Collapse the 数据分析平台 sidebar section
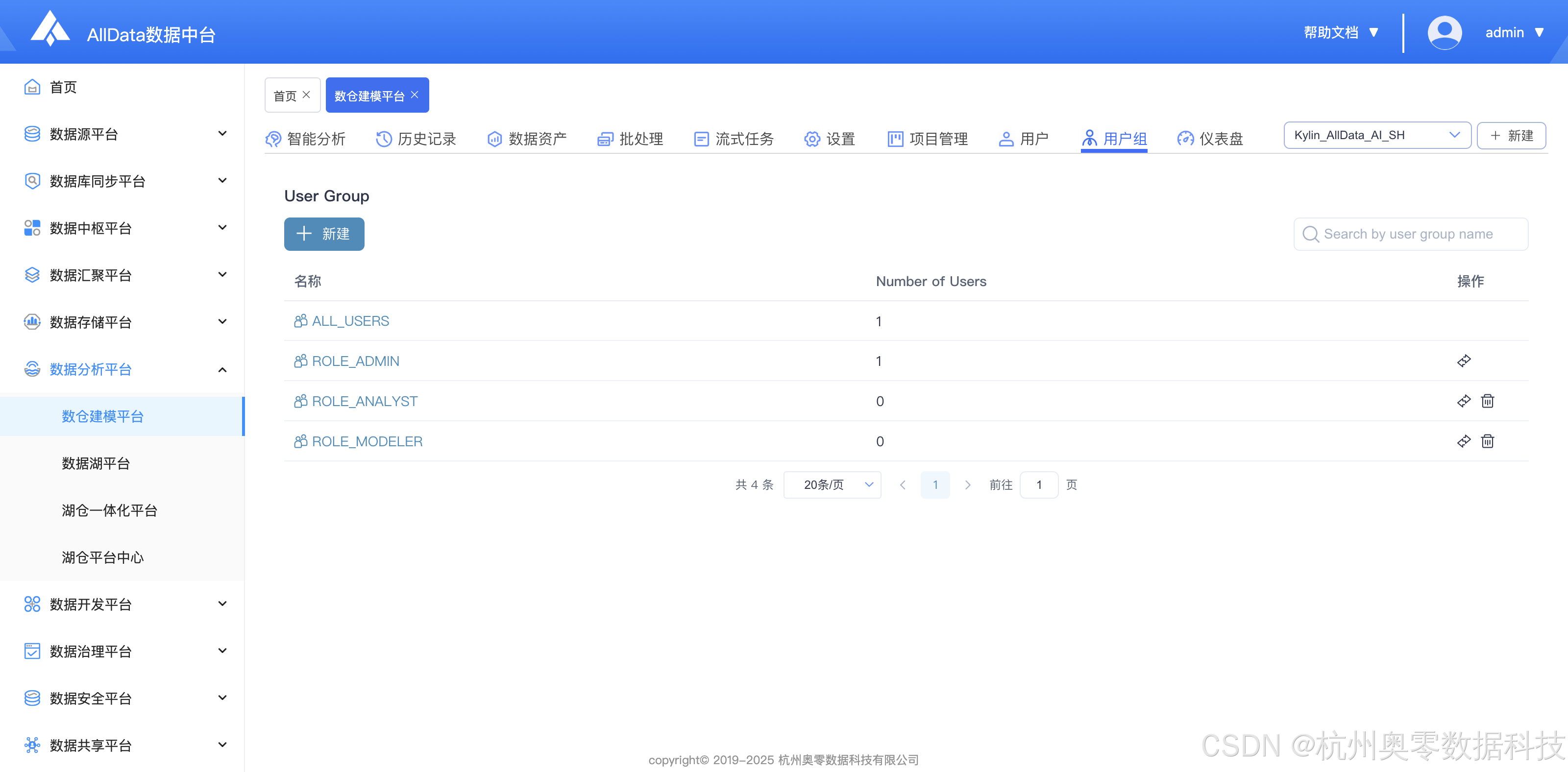The image size is (1568, 772). pos(91,369)
